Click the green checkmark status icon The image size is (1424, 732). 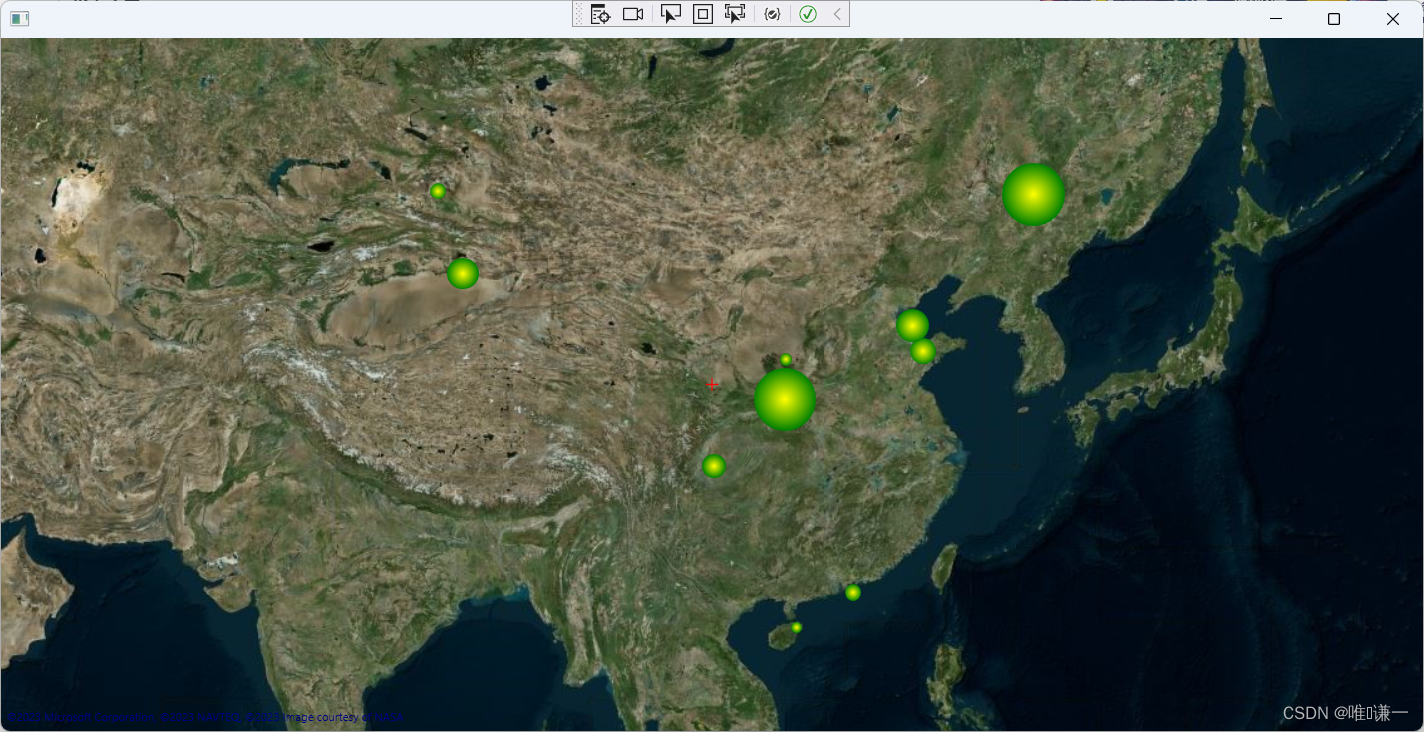coord(808,14)
